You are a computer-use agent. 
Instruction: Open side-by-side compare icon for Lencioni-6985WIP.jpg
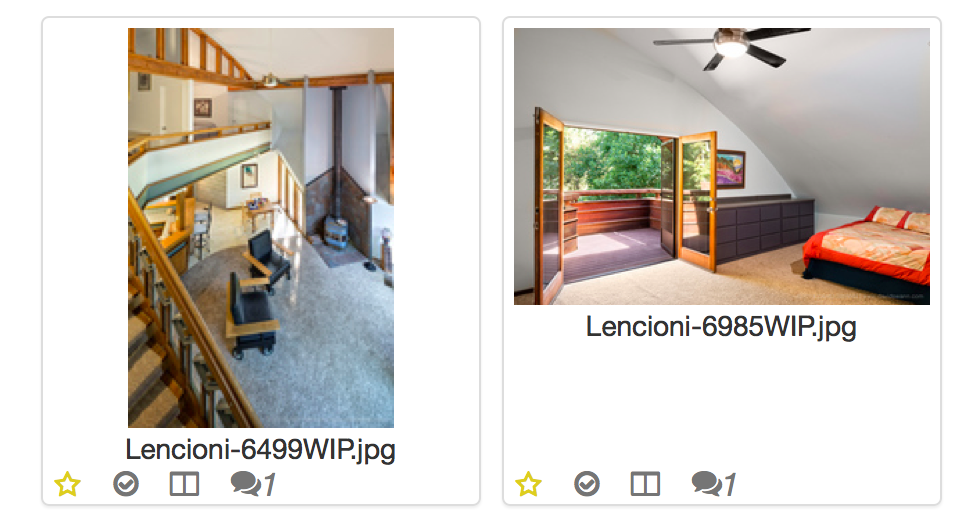coord(645,484)
